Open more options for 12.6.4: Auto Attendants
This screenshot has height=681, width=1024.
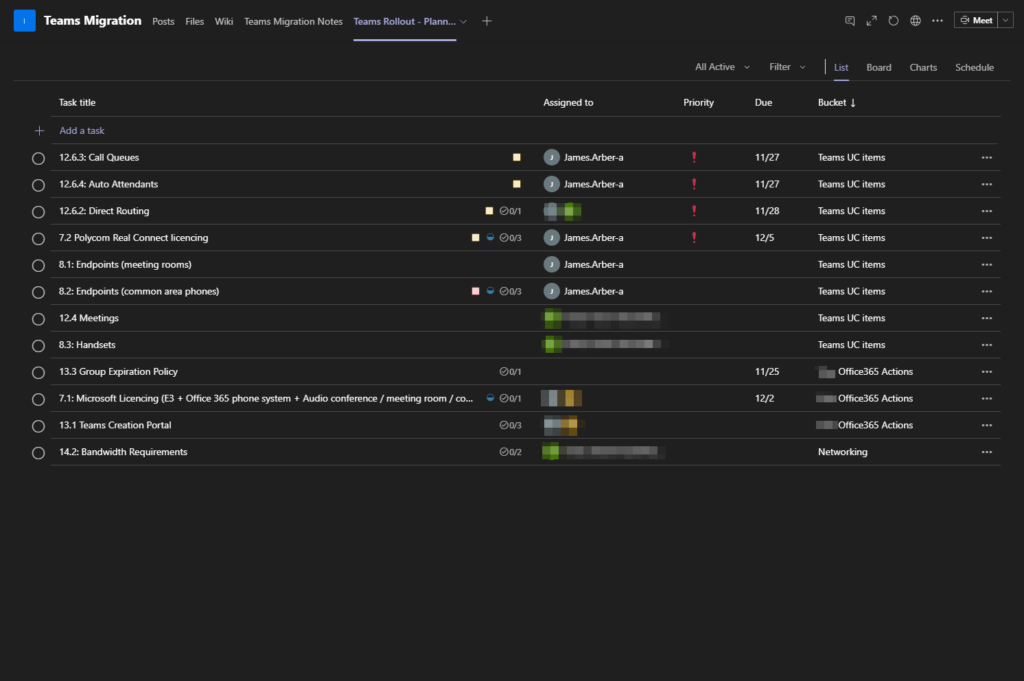coord(986,184)
